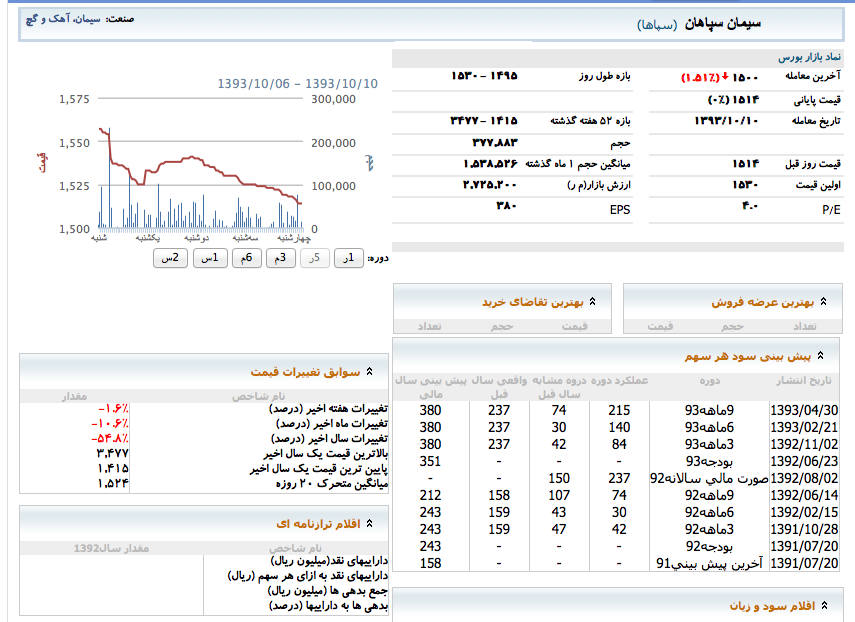The height and width of the screenshot is (622, 855).
Task: Select the 2-year period button
Action: click(x=170, y=258)
